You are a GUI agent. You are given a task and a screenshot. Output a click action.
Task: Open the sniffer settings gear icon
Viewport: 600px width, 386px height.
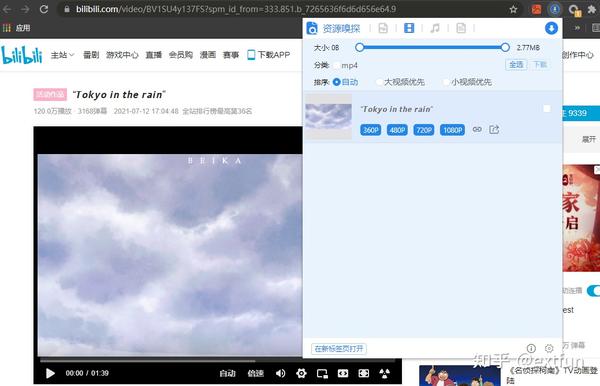(x=549, y=348)
